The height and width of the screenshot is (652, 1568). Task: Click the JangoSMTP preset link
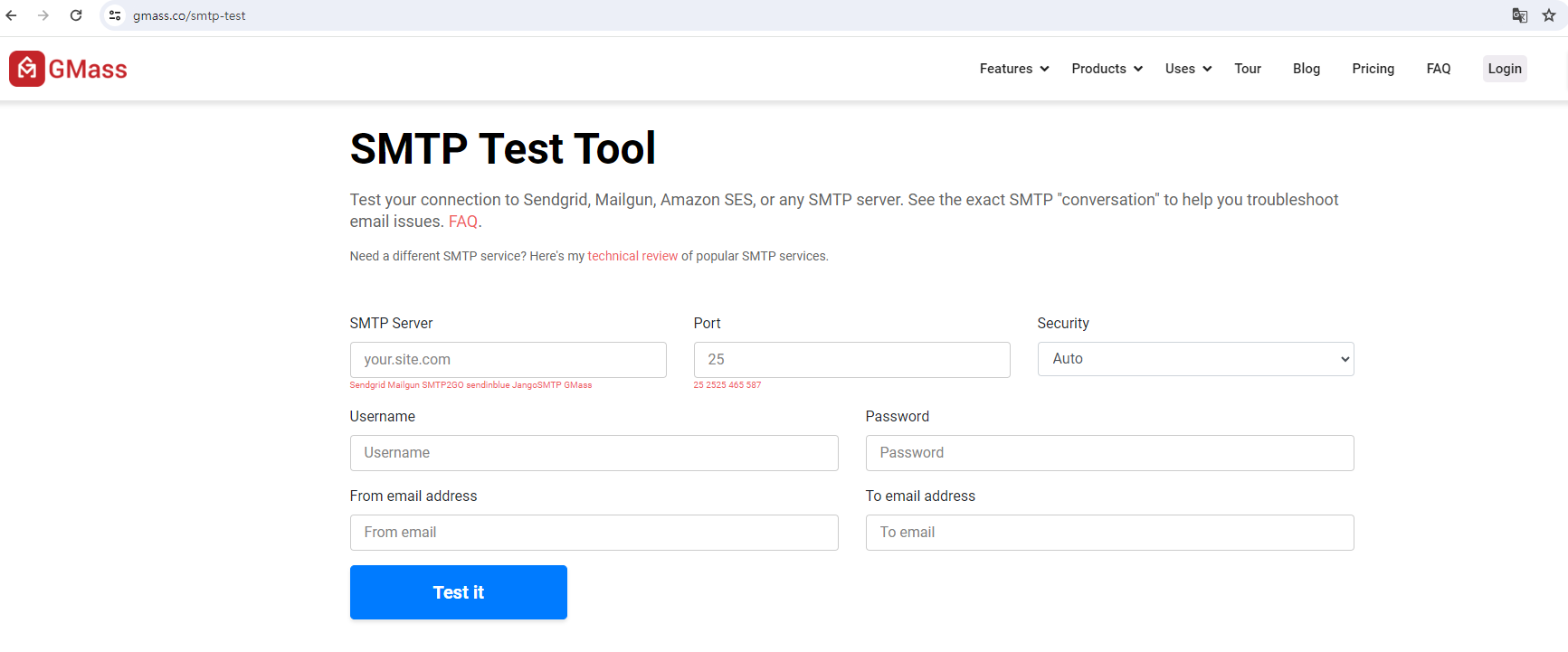537,385
